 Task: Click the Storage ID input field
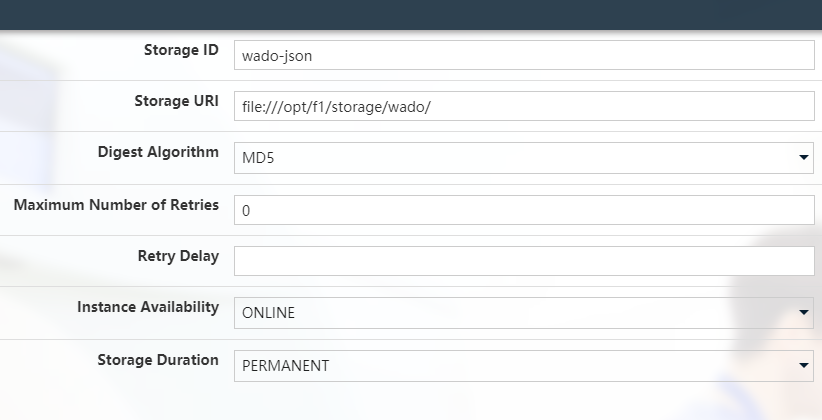point(524,55)
